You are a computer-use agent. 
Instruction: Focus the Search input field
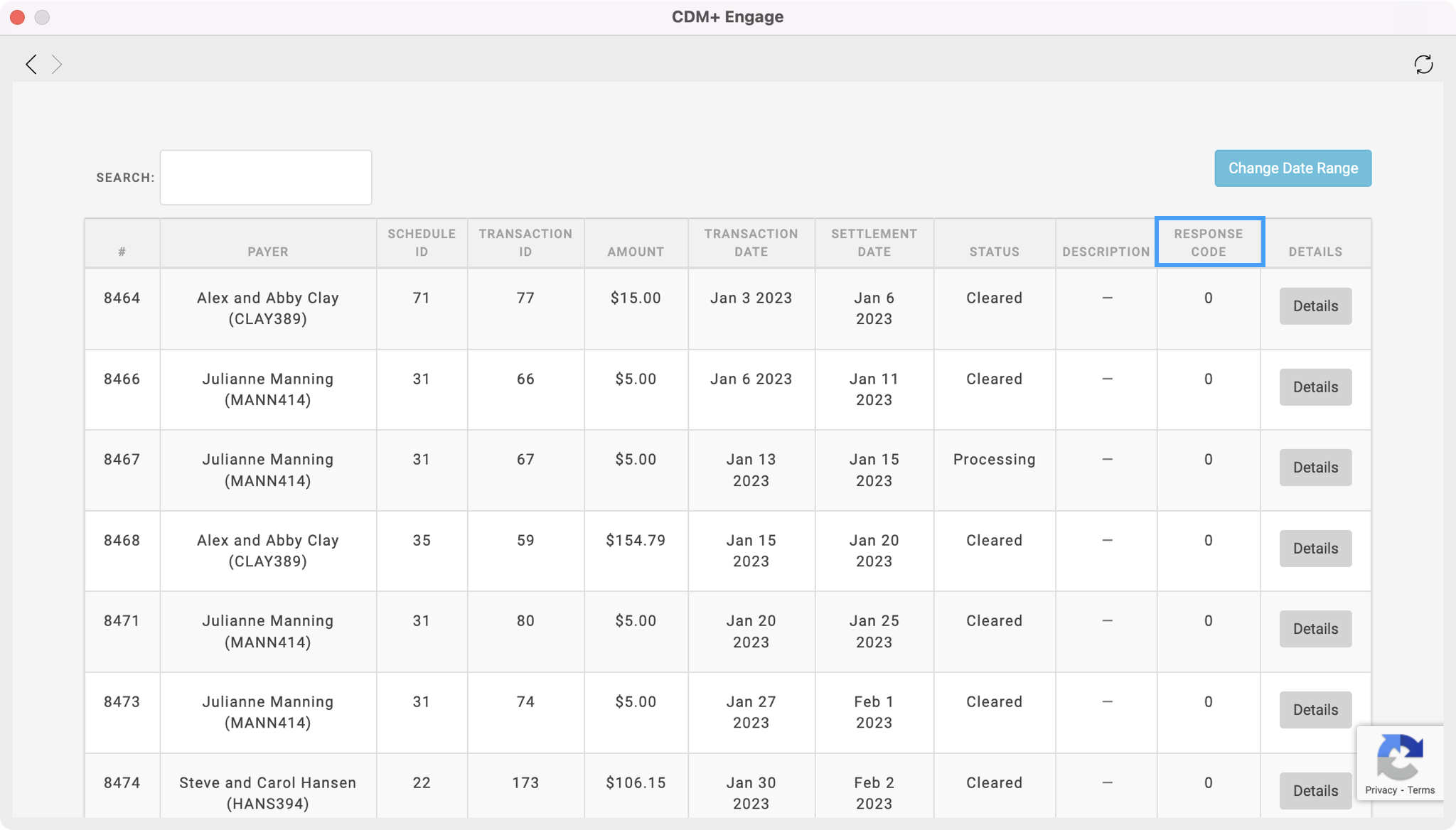pyautogui.click(x=266, y=178)
